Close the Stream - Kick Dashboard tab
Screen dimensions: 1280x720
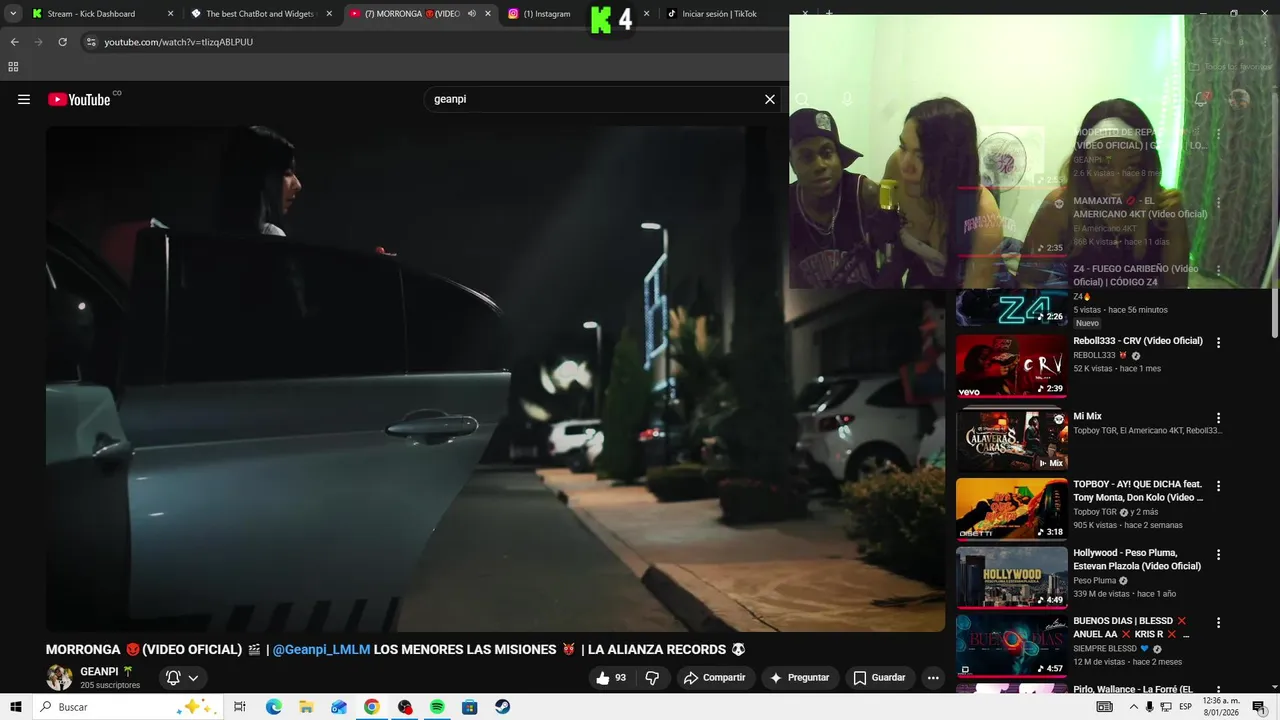pos(170,14)
